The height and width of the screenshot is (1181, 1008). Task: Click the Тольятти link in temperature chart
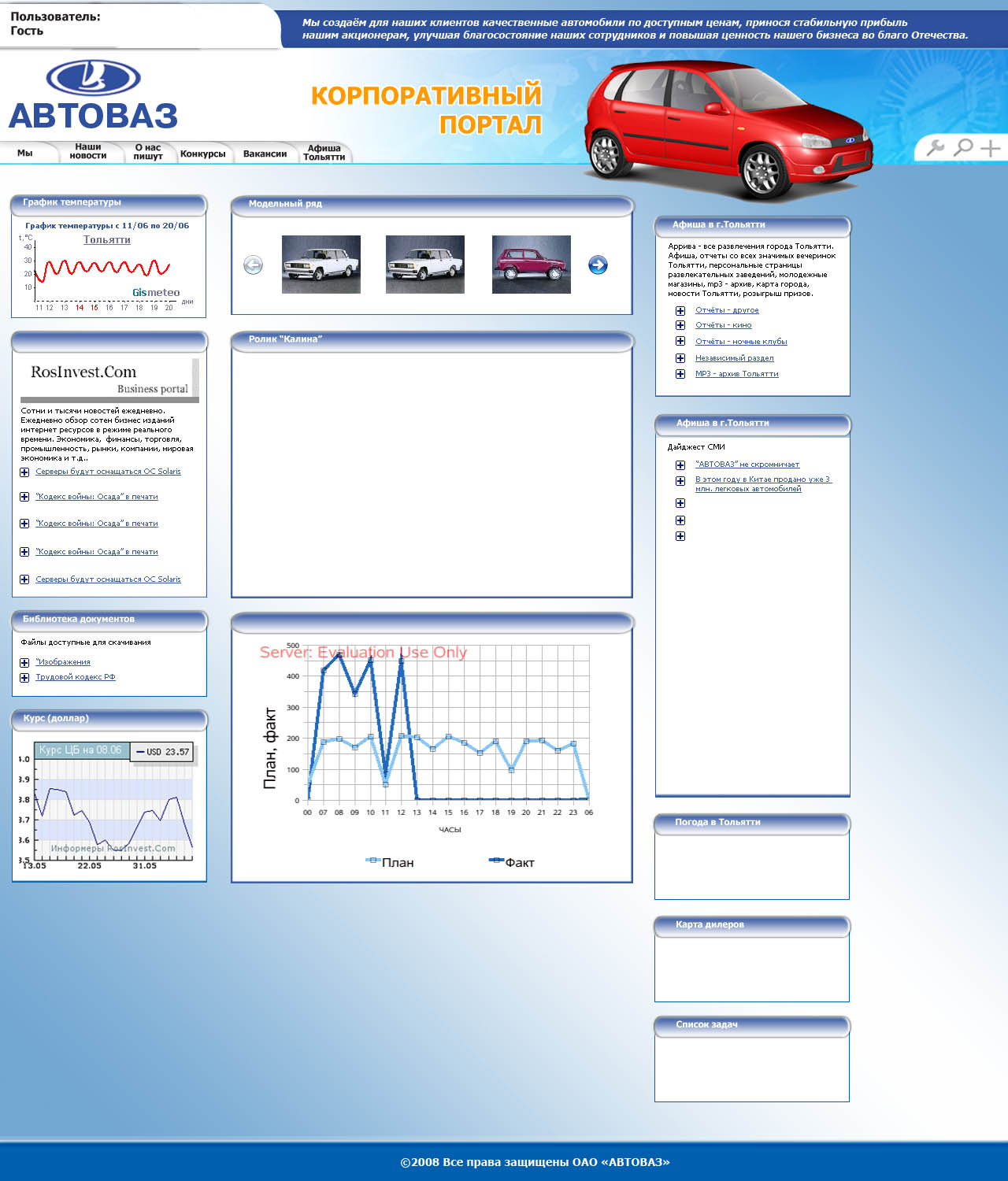[x=107, y=240]
